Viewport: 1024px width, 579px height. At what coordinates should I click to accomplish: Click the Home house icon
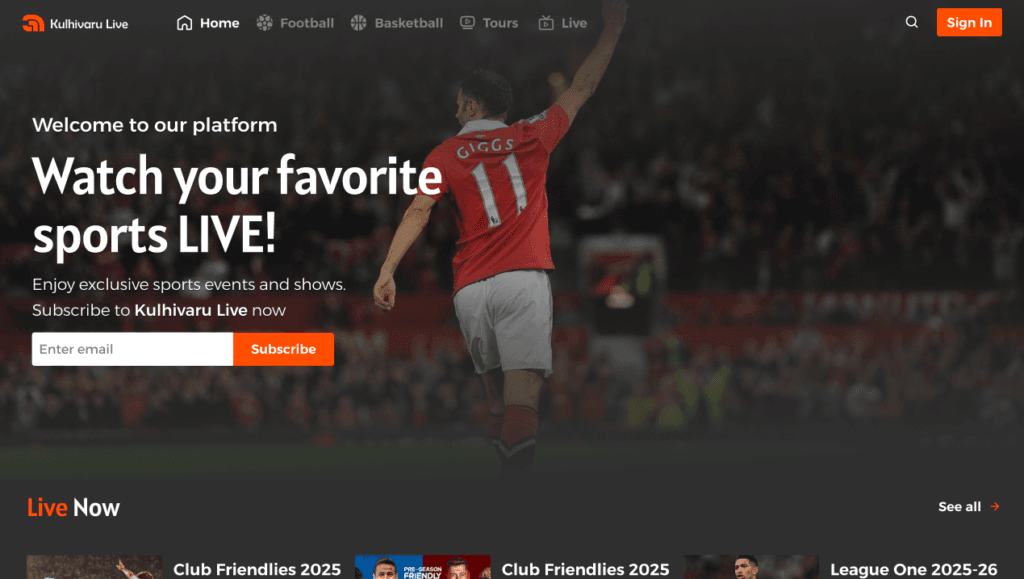pyautogui.click(x=185, y=23)
